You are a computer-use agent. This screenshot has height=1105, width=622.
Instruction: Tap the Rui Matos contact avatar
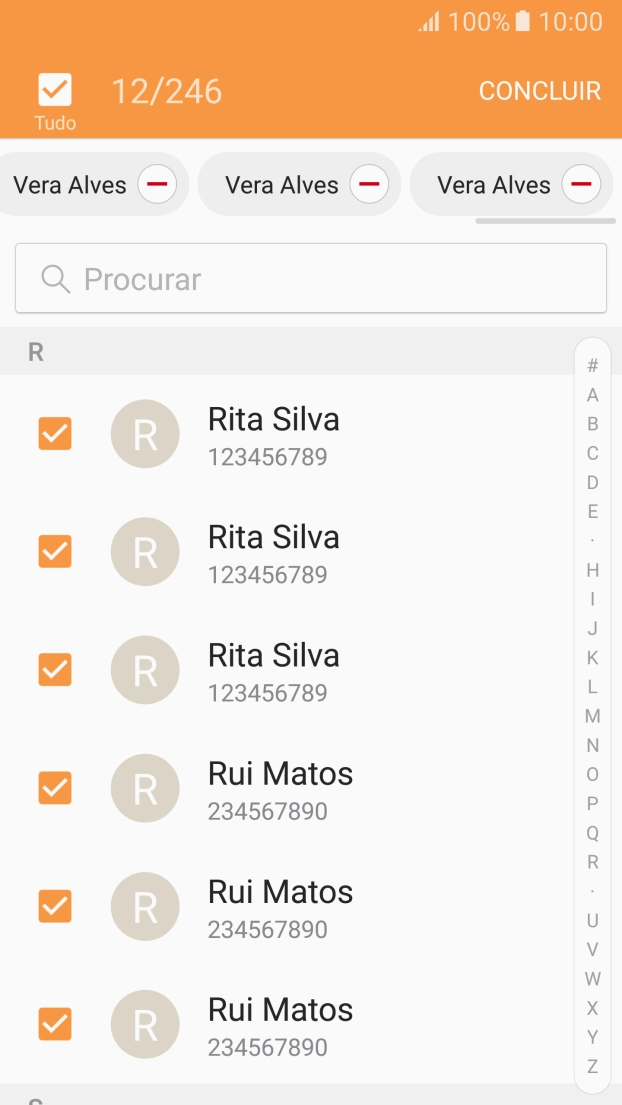145,788
